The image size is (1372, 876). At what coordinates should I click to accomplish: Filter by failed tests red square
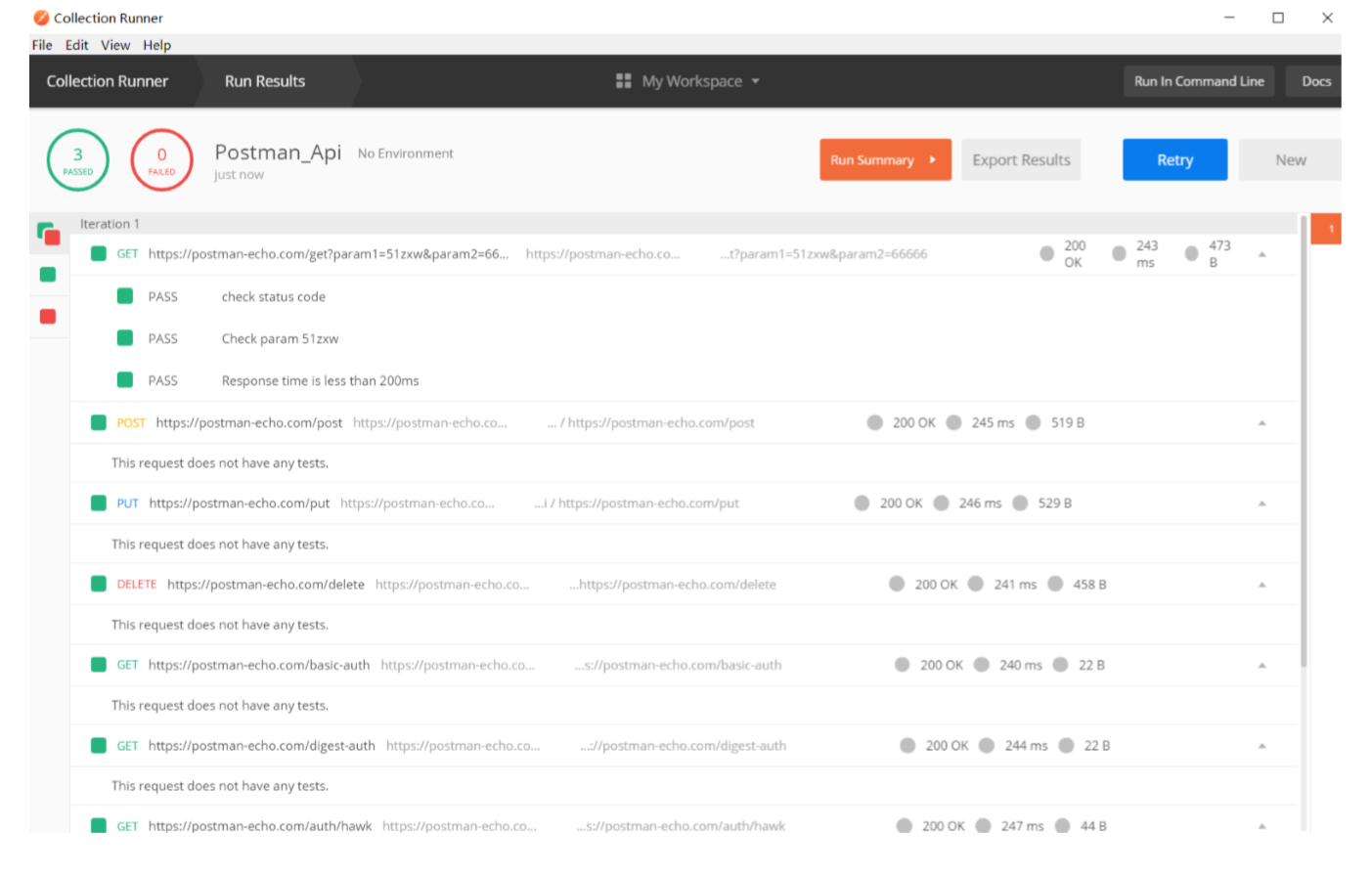click(x=48, y=317)
